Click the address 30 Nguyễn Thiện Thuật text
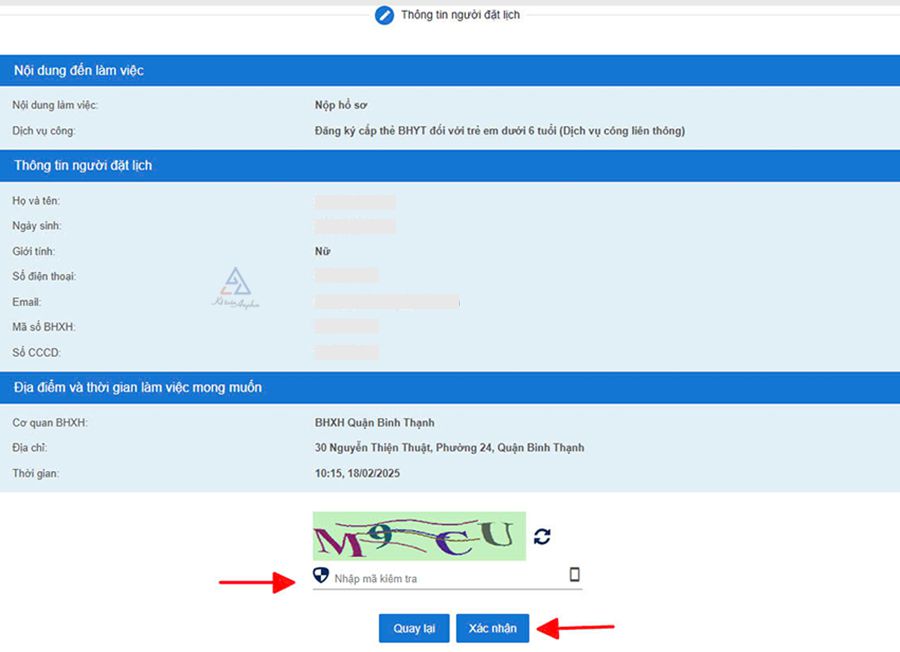 tap(449, 448)
